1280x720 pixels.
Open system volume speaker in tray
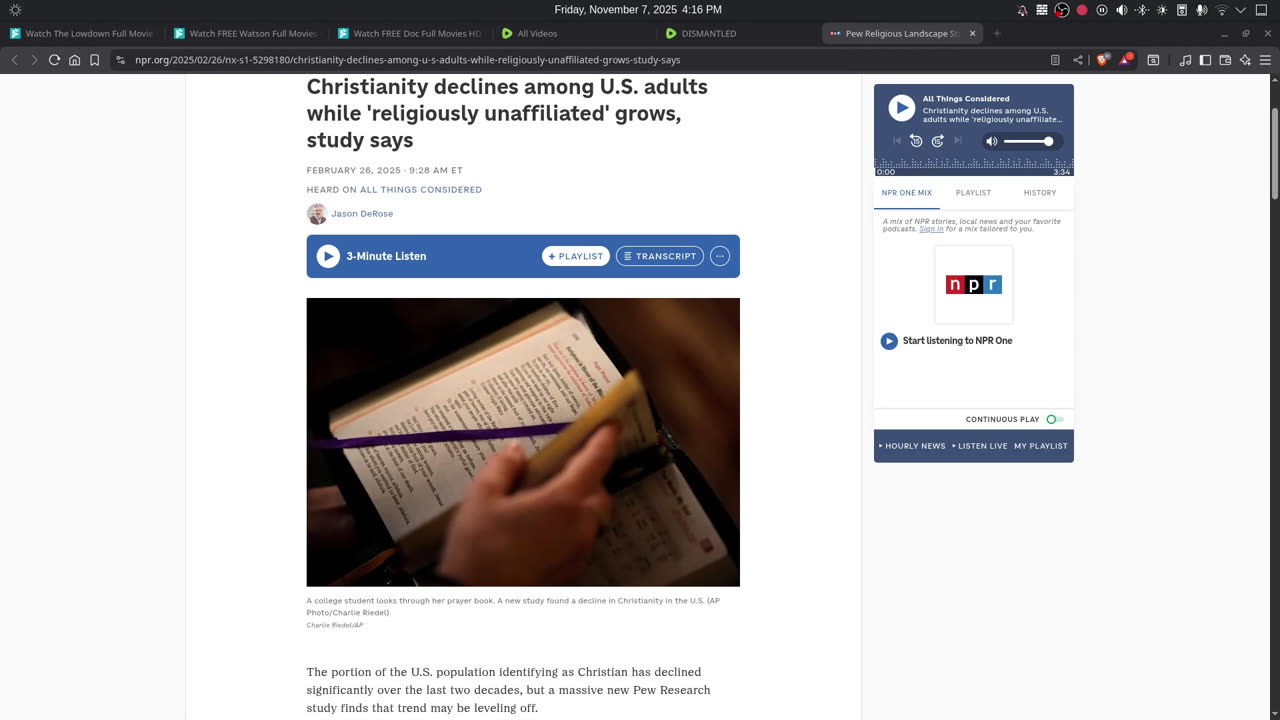click(1121, 10)
